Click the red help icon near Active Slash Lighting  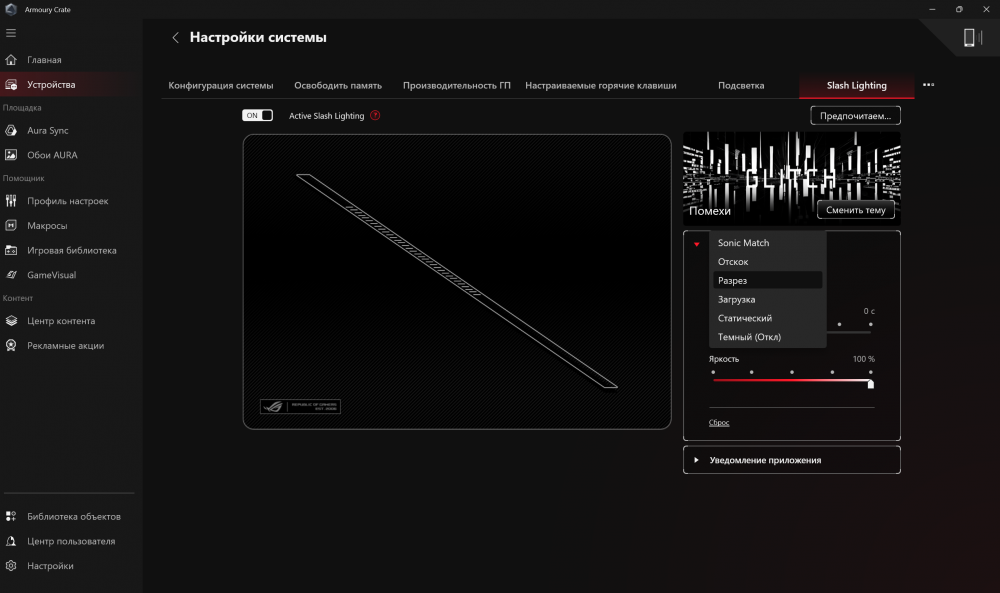click(375, 116)
